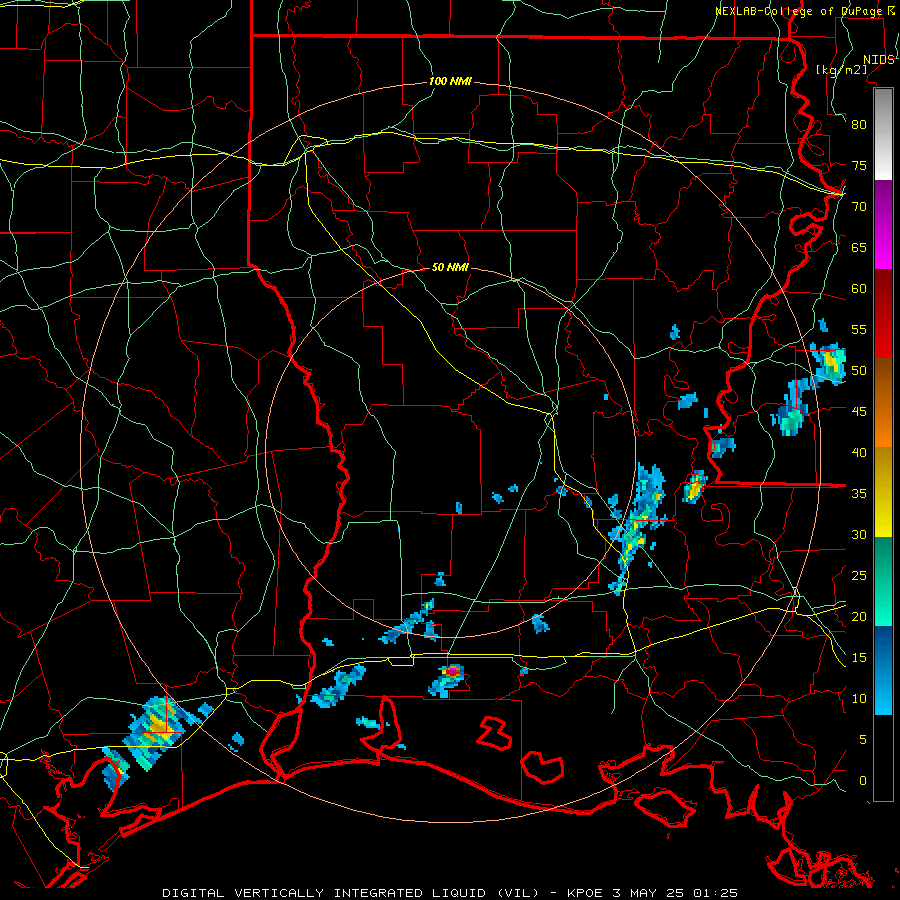Click the 50 NMI range ring label
900x900 pixels.
(x=450, y=267)
